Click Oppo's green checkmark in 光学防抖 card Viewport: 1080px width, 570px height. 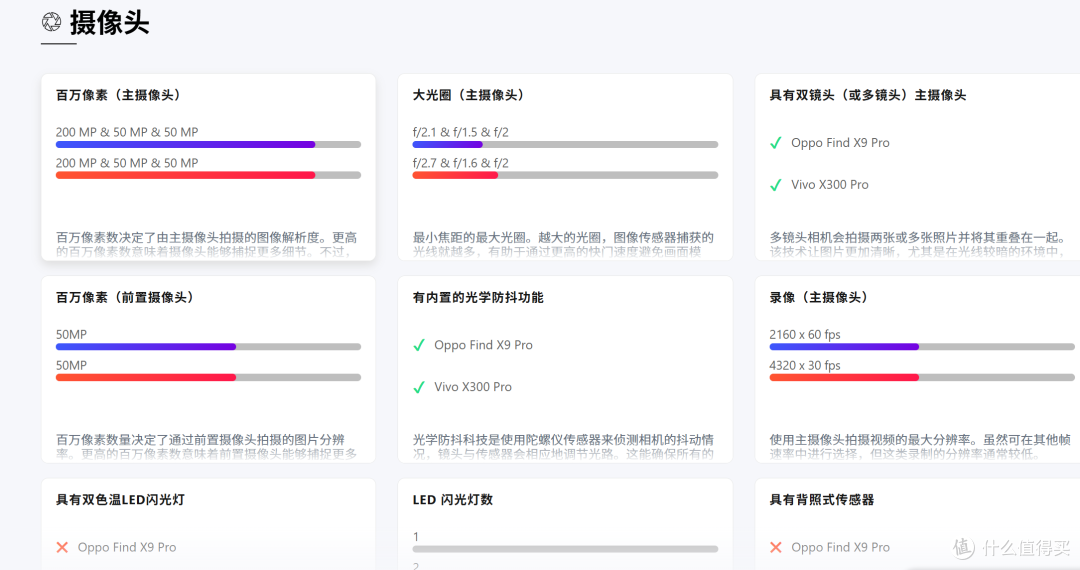click(419, 345)
